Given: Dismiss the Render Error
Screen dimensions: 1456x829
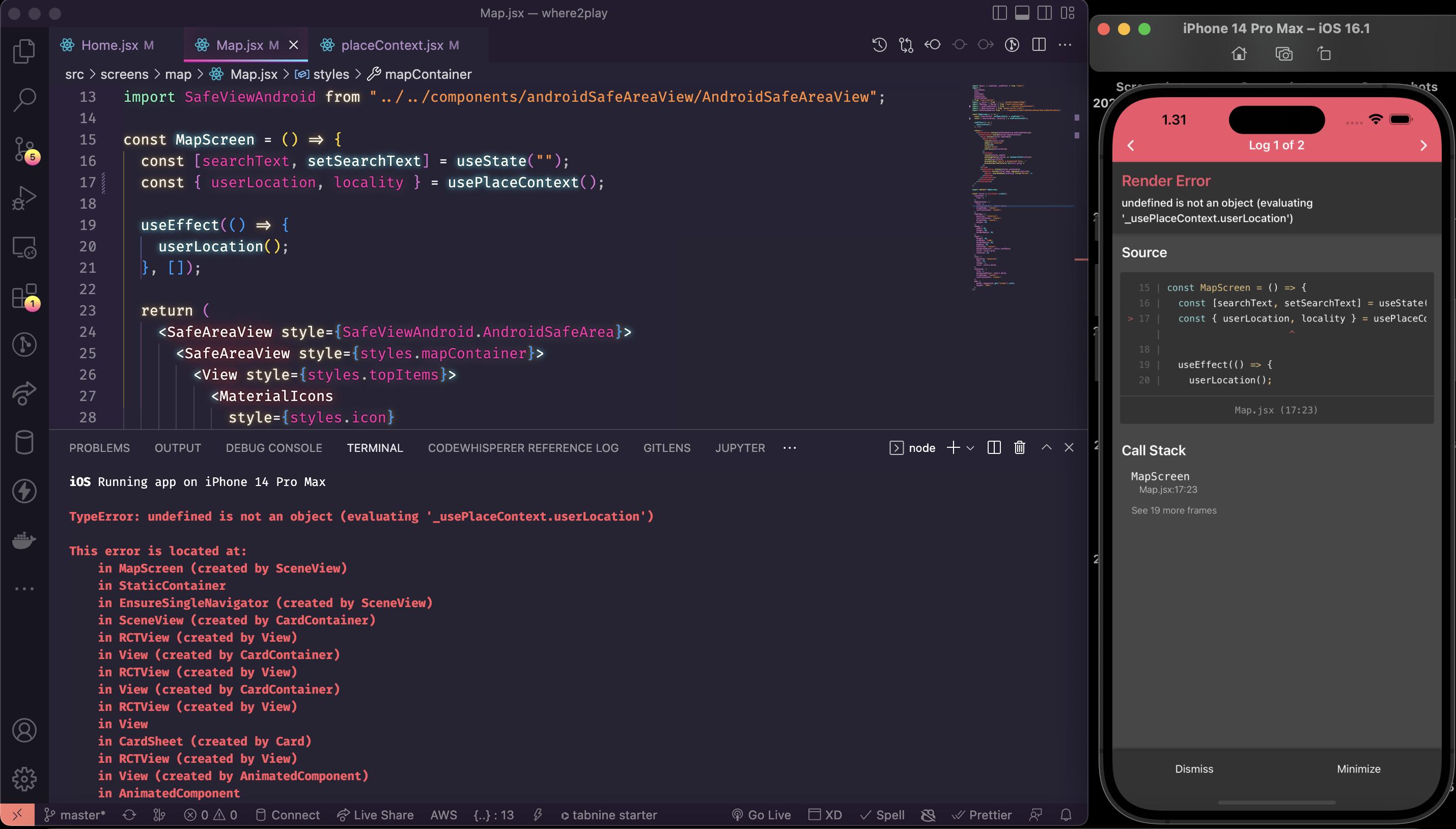Looking at the screenshot, I should pos(1194,768).
